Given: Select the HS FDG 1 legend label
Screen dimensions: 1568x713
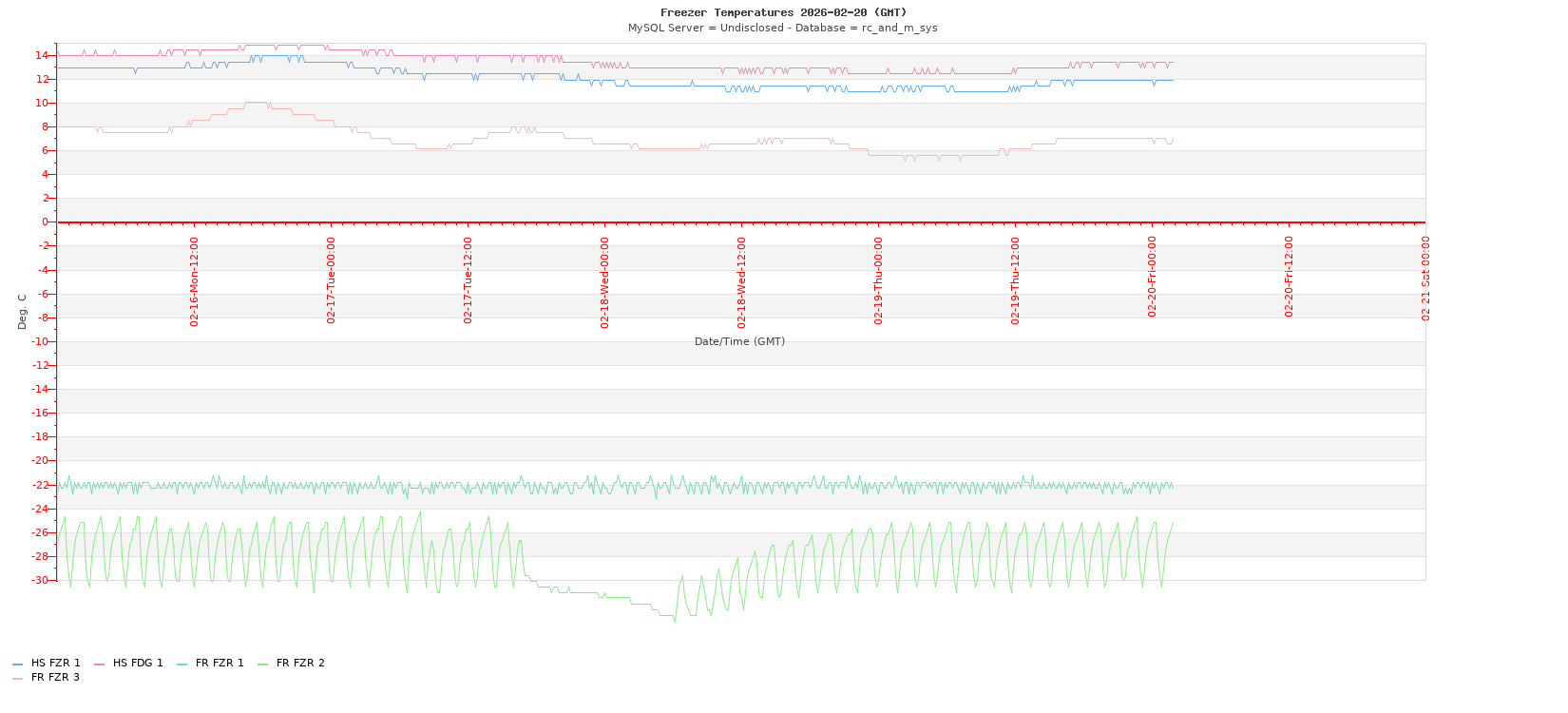Looking at the screenshot, I should point(138,664).
